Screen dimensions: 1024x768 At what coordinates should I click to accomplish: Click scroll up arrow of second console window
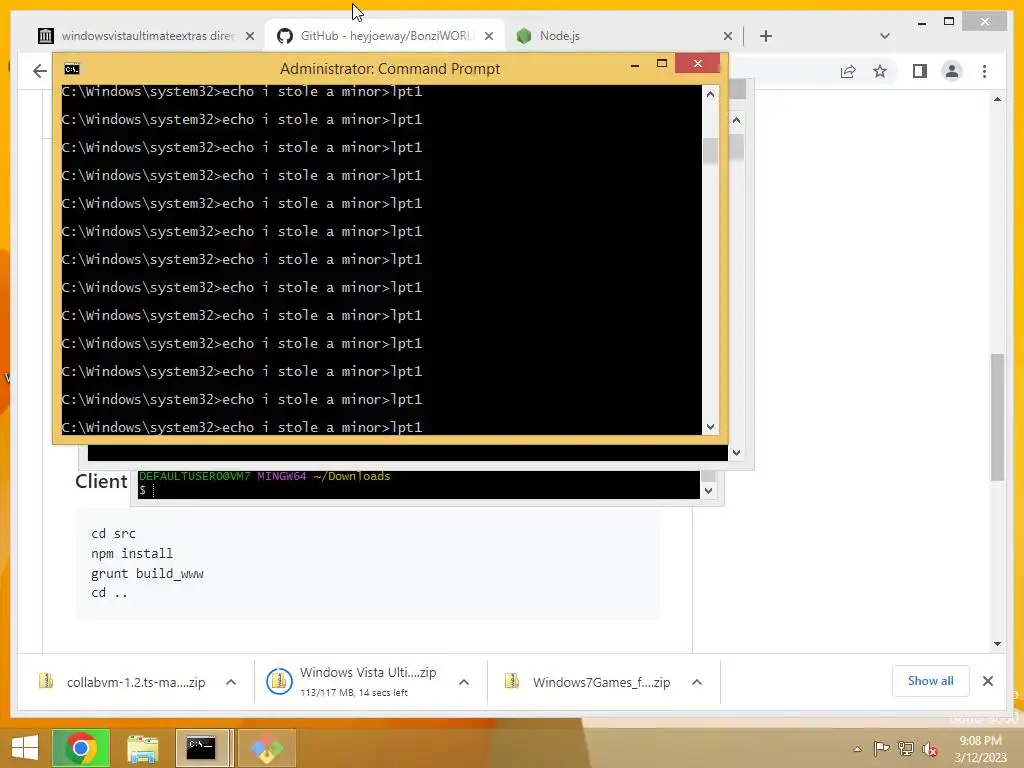coord(736,120)
